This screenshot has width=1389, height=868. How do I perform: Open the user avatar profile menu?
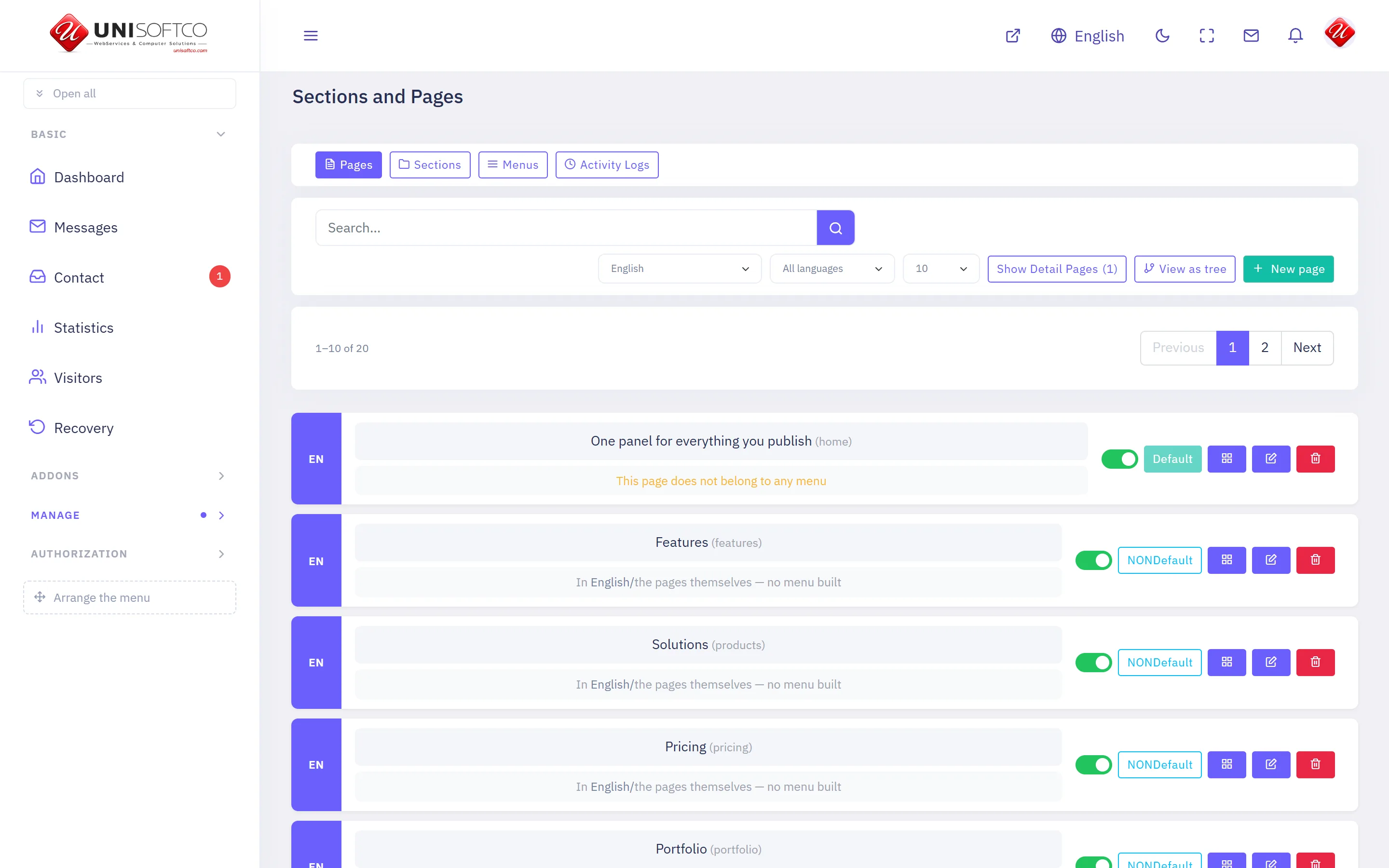[x=1340, y=33]
